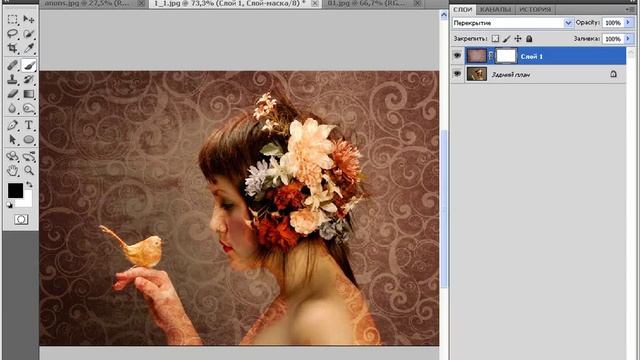Switch to the Слои tab

[462, 9]
